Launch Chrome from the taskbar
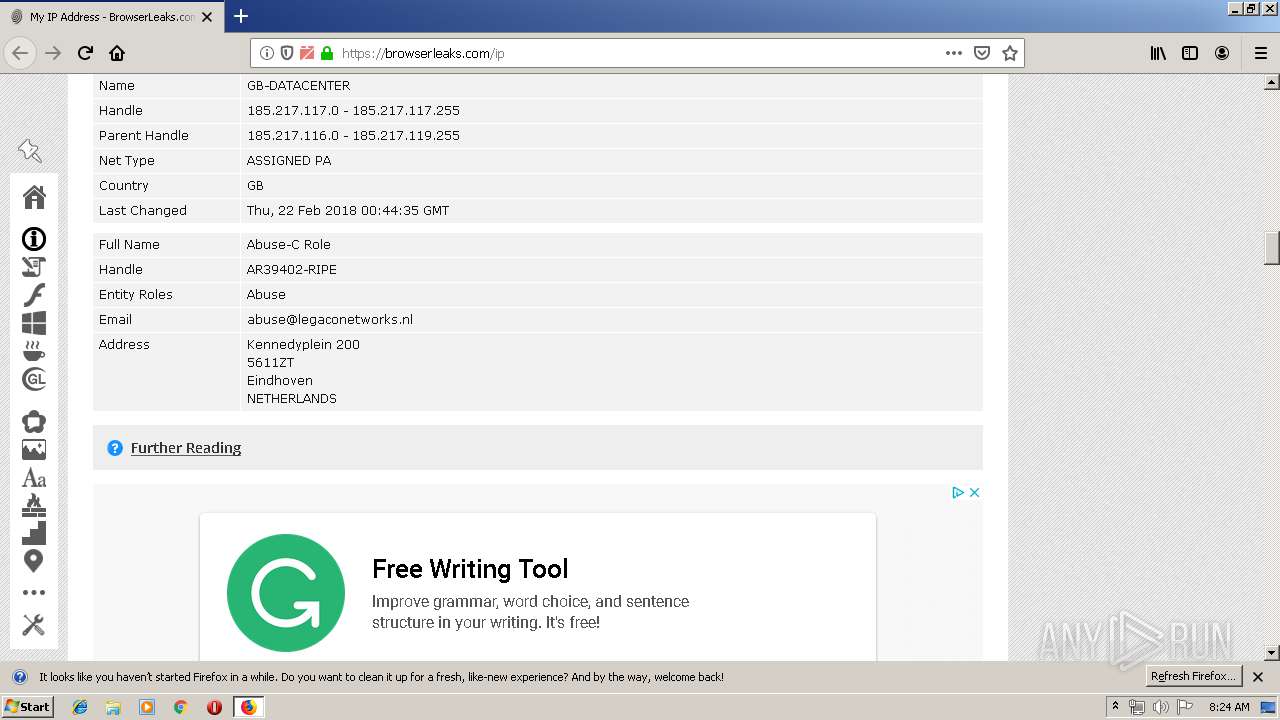This screenshot has width=1280, height=720. pos(180,707)
